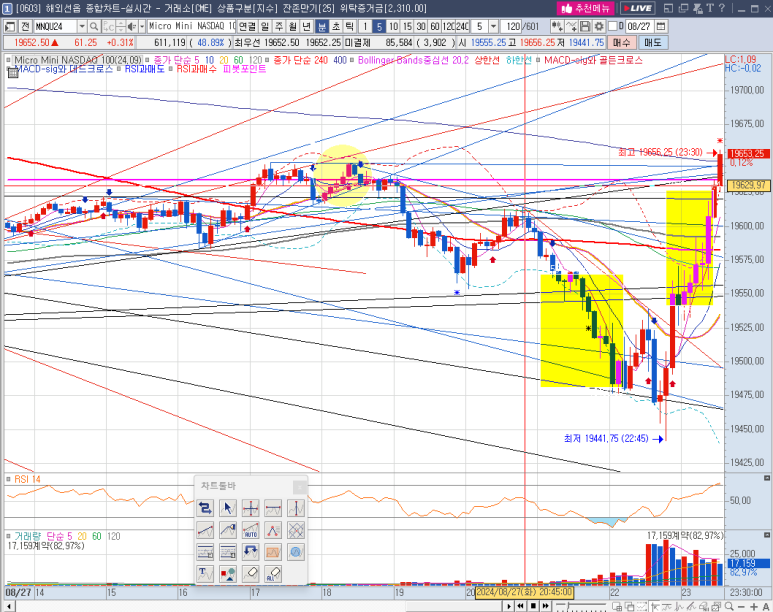Select the 월 (monthly) period toggle

click(292, 27)
